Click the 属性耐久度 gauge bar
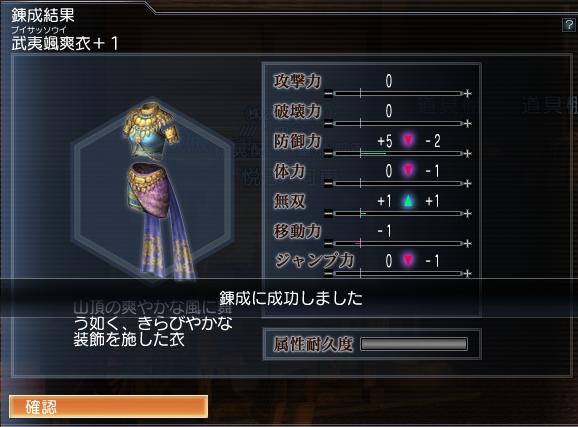 pyautogui.click(x=414, y=344)
